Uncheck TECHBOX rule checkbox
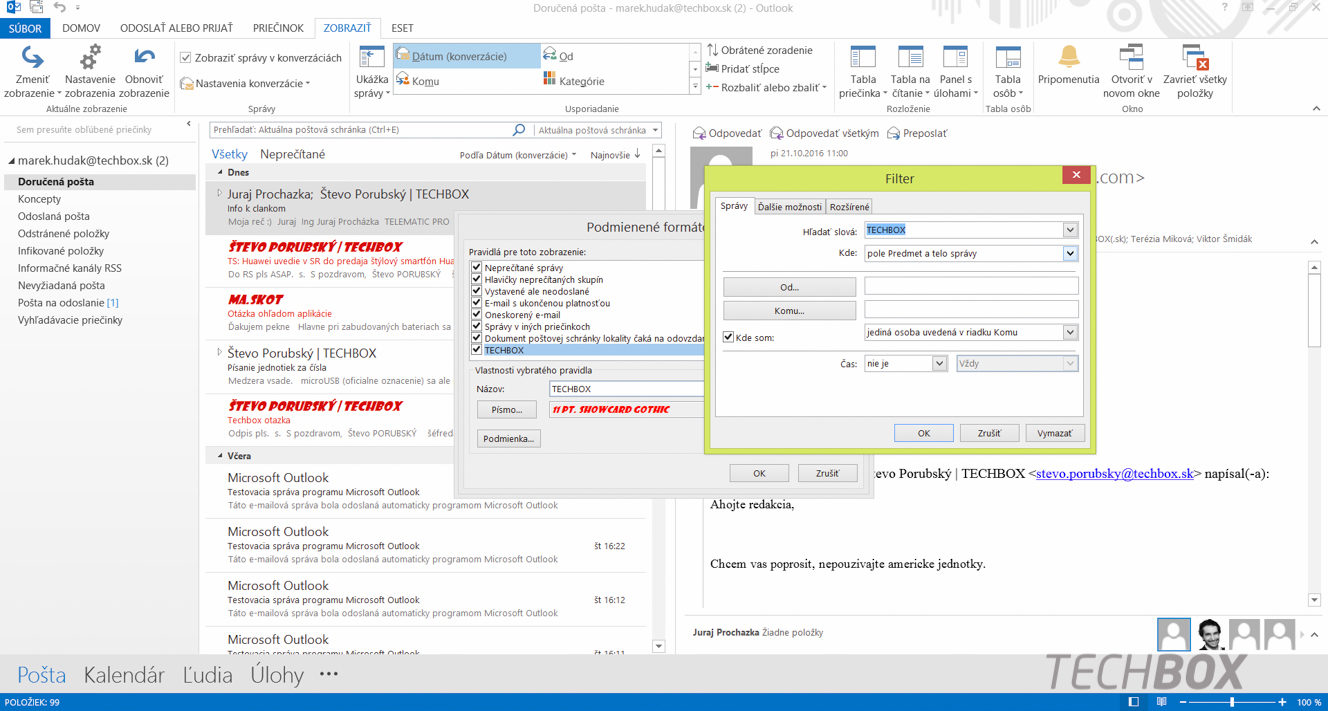Viewport: 1328px width, 711px height. point(477,350)
